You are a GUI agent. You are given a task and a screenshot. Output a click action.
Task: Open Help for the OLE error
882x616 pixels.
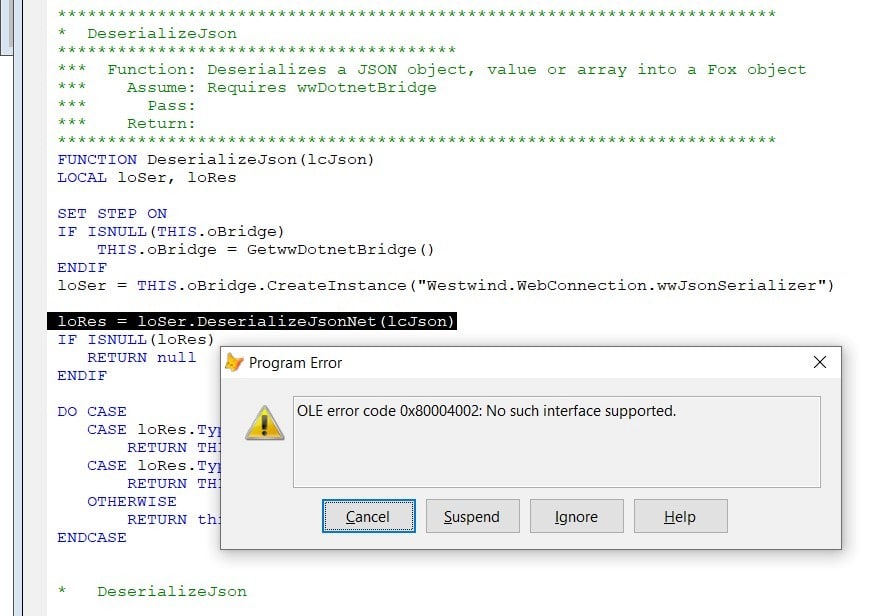[680, 516]
